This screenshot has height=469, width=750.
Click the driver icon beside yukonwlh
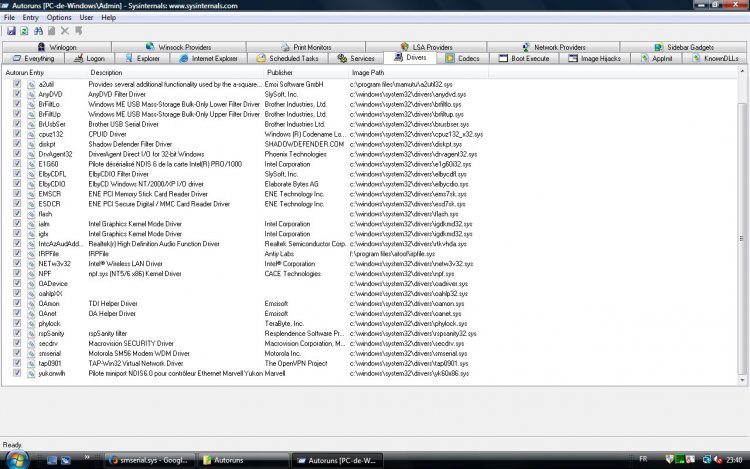coord(31,373)
